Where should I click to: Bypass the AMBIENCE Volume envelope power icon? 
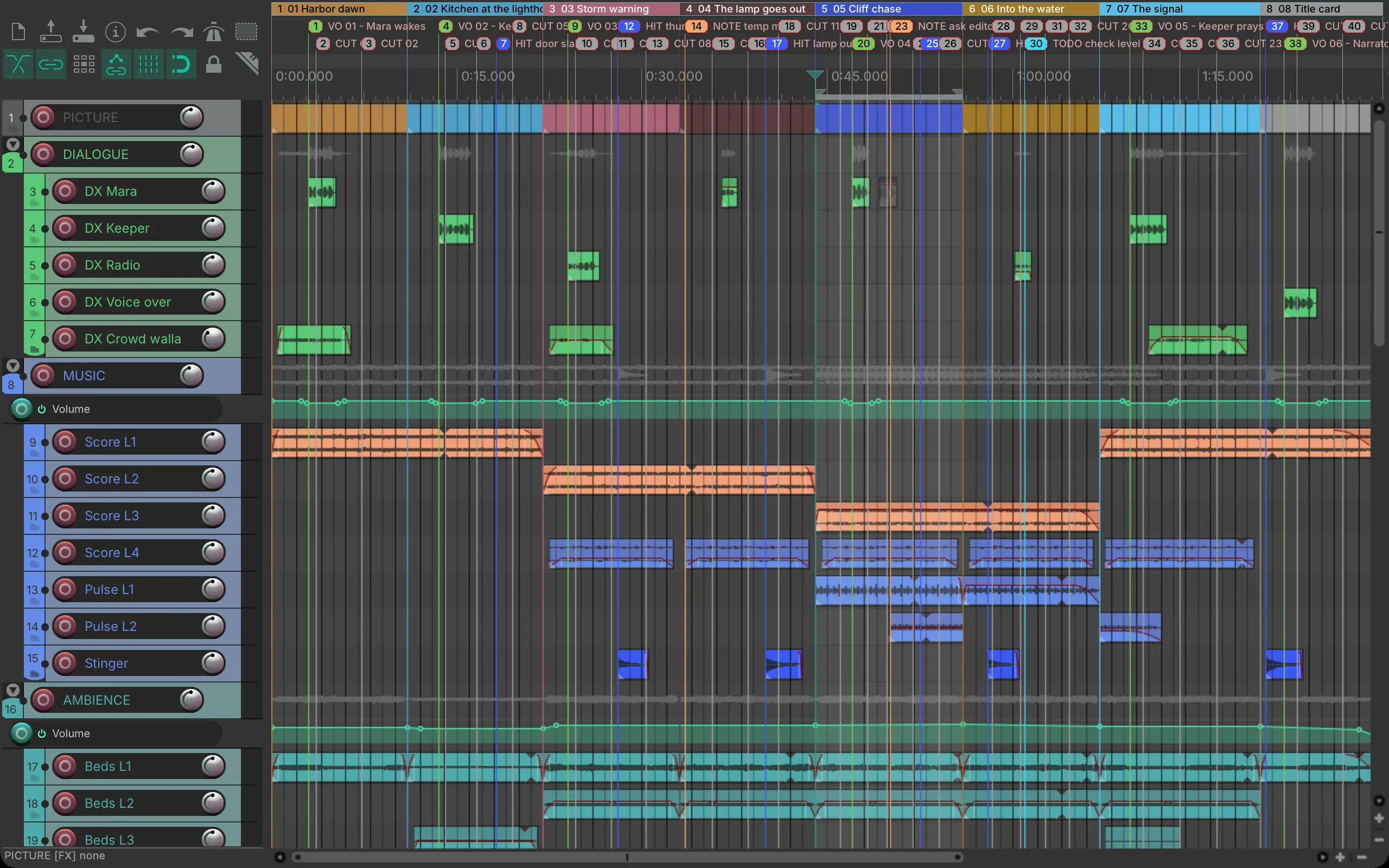41,733
